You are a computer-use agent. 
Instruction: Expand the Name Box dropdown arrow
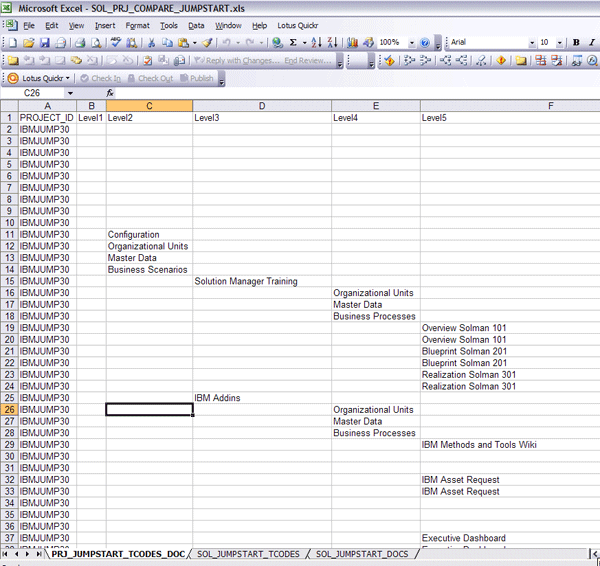70,93
